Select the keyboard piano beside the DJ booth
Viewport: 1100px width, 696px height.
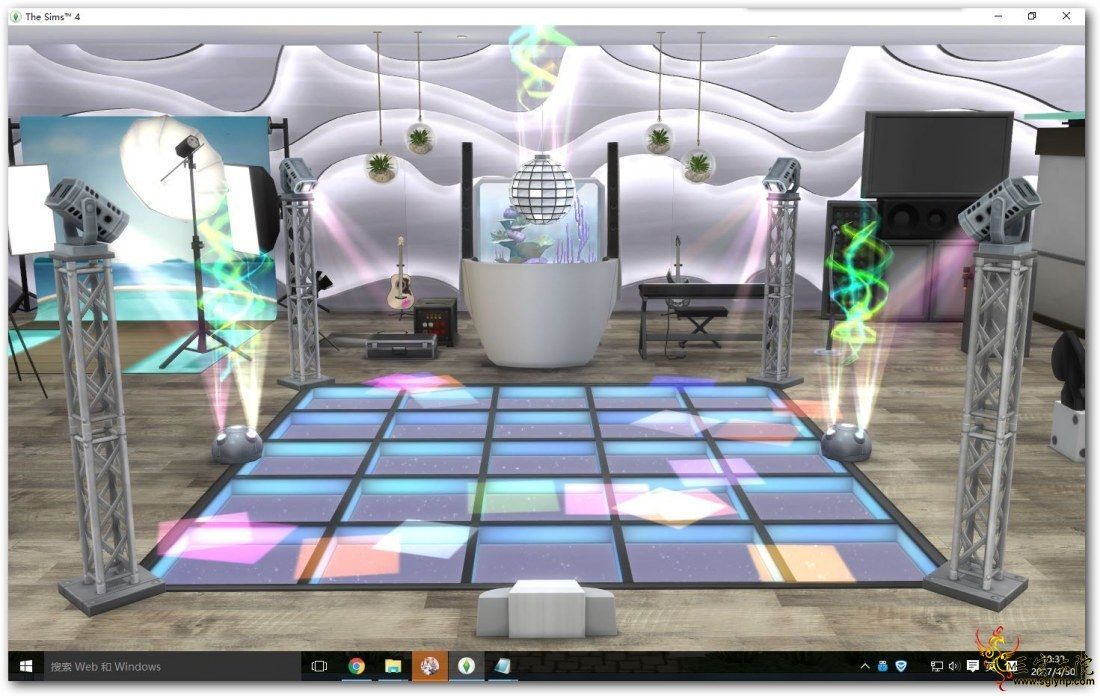(700, 316)
